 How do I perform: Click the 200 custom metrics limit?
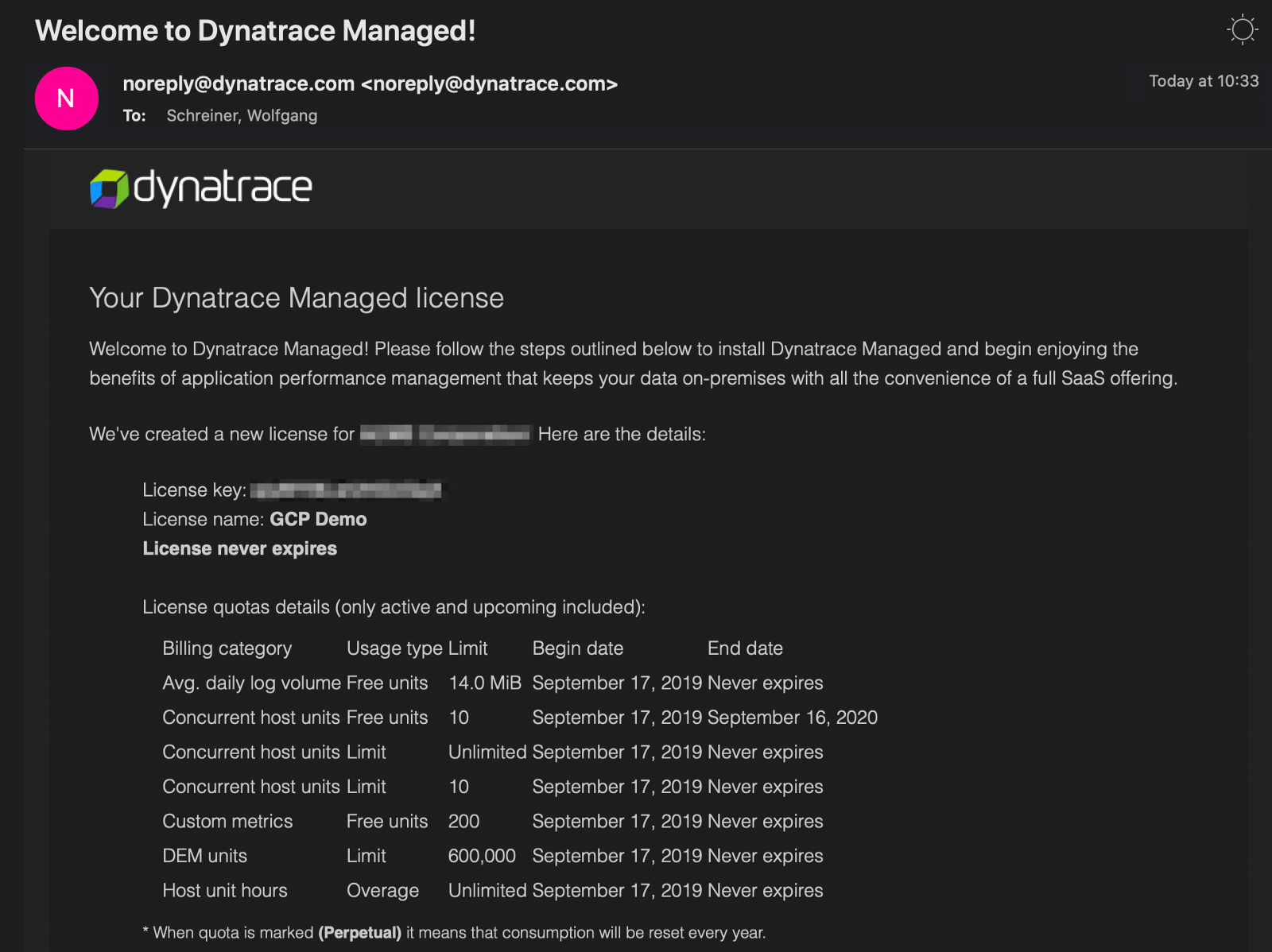tap(463, 822)
